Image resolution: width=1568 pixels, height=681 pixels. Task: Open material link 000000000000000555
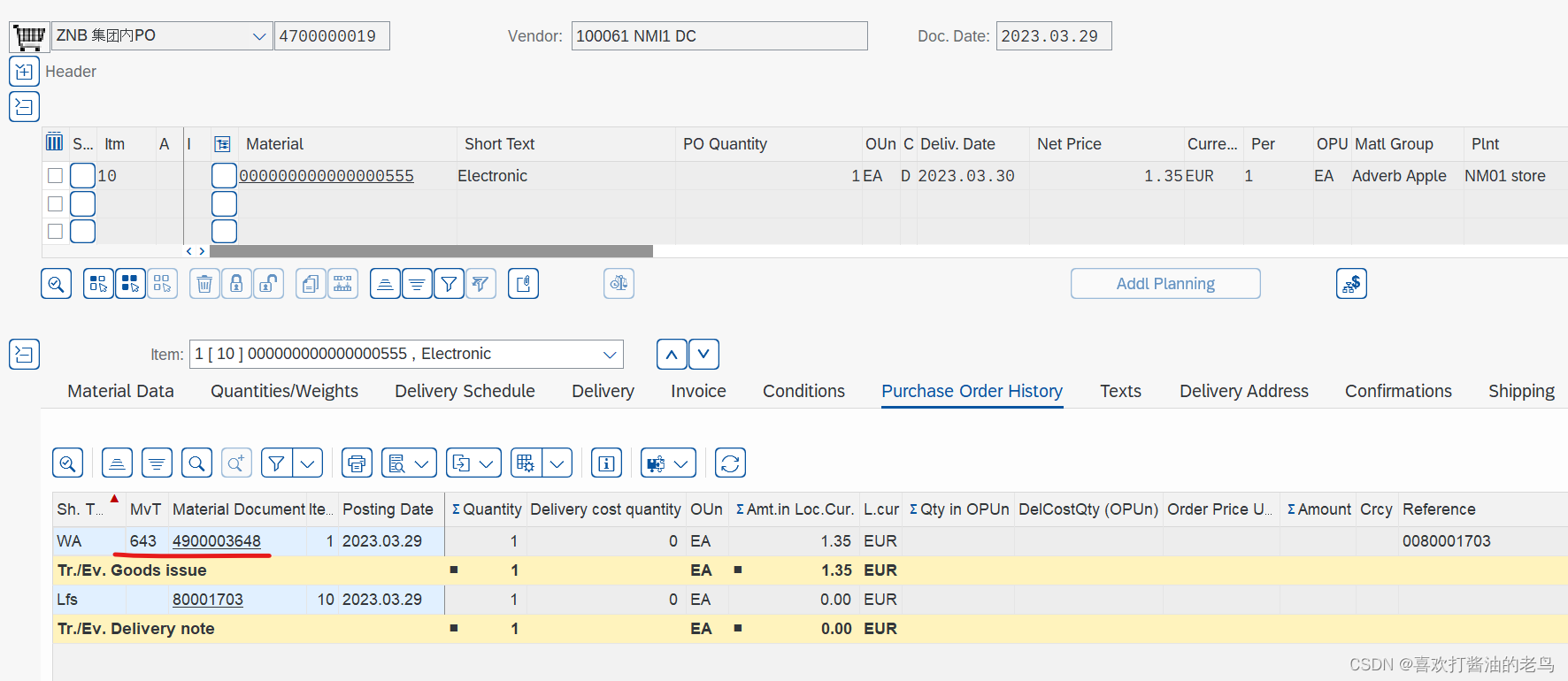click(327, 176)
